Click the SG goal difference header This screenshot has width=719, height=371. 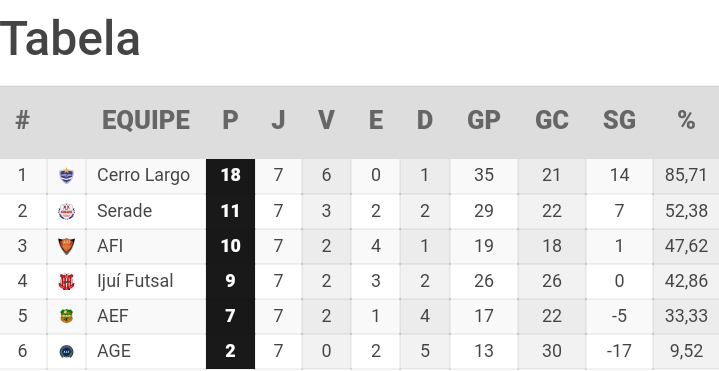click(619, 120)
